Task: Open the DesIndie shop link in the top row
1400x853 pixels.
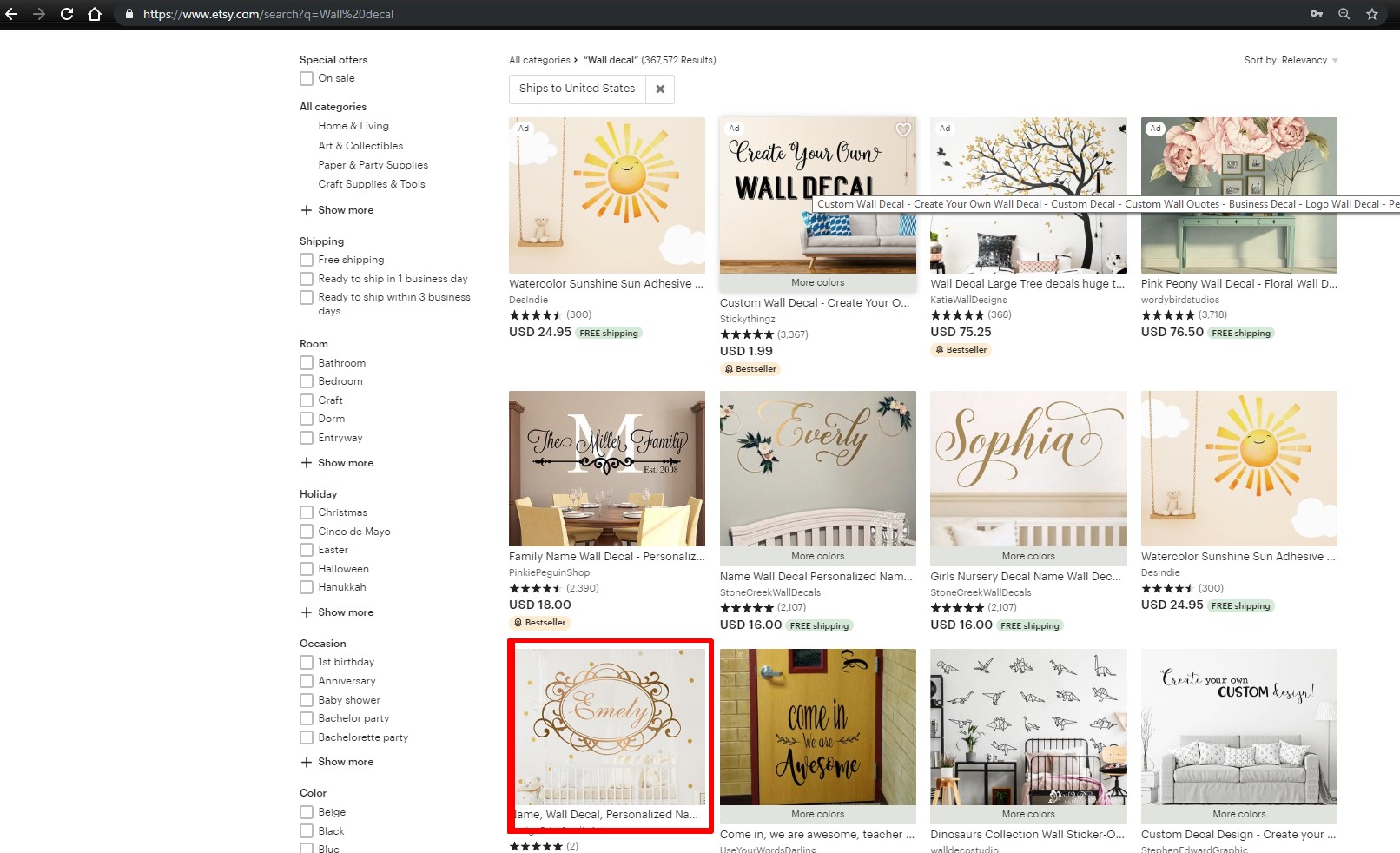Action: [x=528, y=300]
